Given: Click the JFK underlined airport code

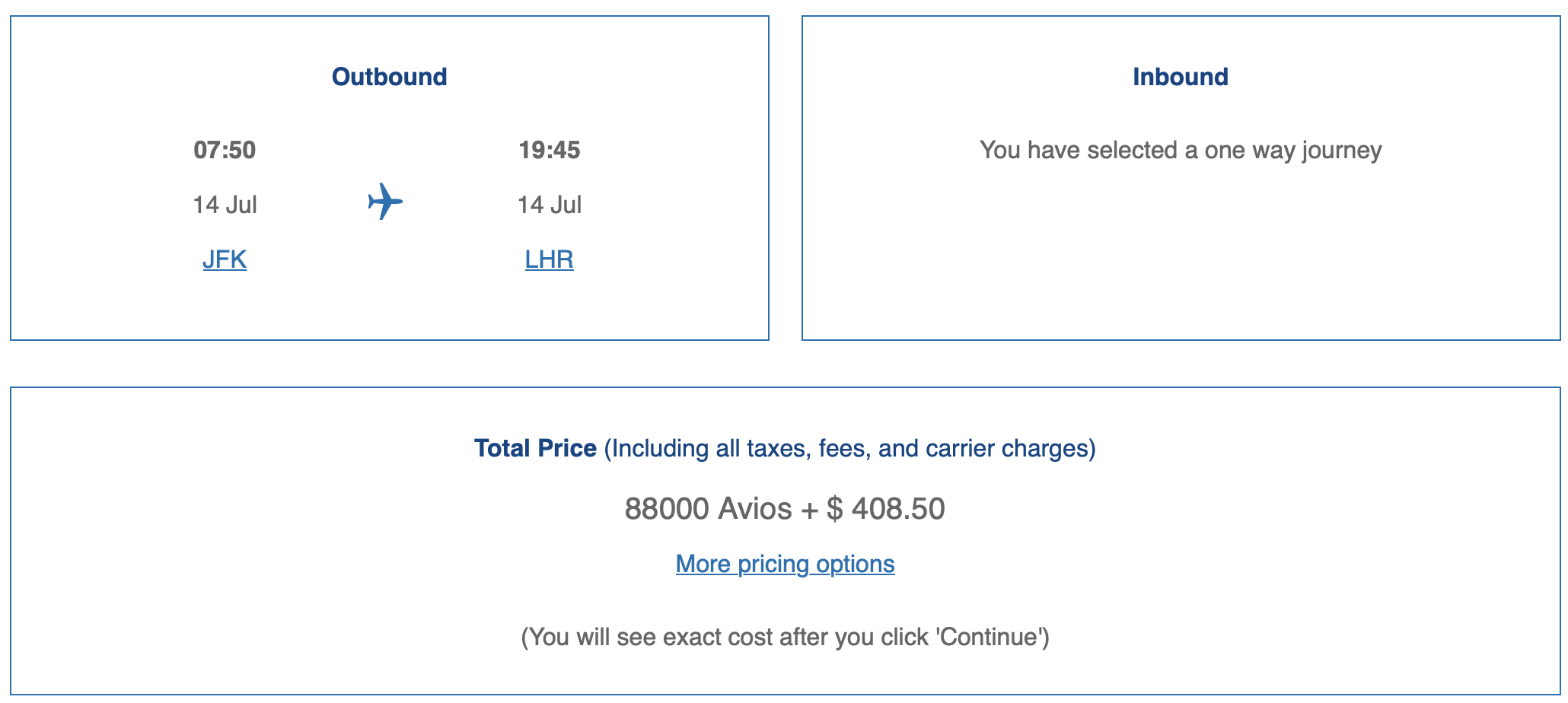Looking at the screenshot, I should [224, 259].
